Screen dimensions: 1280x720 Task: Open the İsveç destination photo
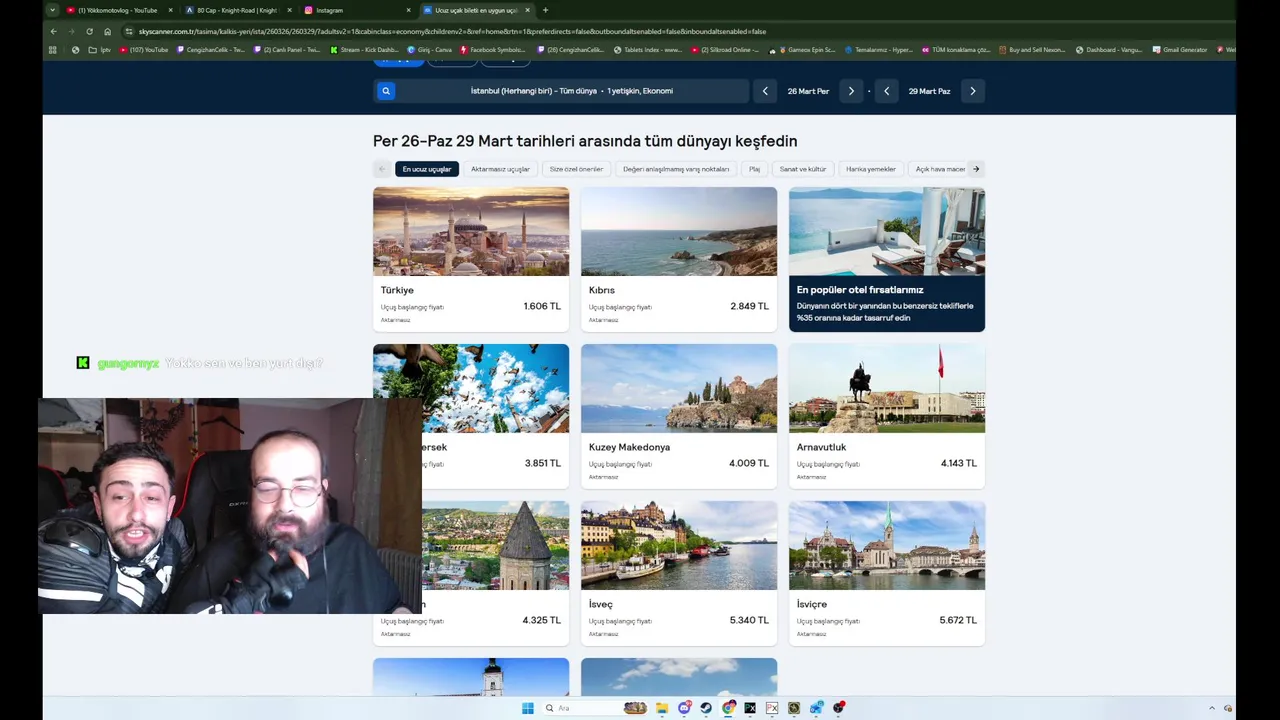(679, 545)
